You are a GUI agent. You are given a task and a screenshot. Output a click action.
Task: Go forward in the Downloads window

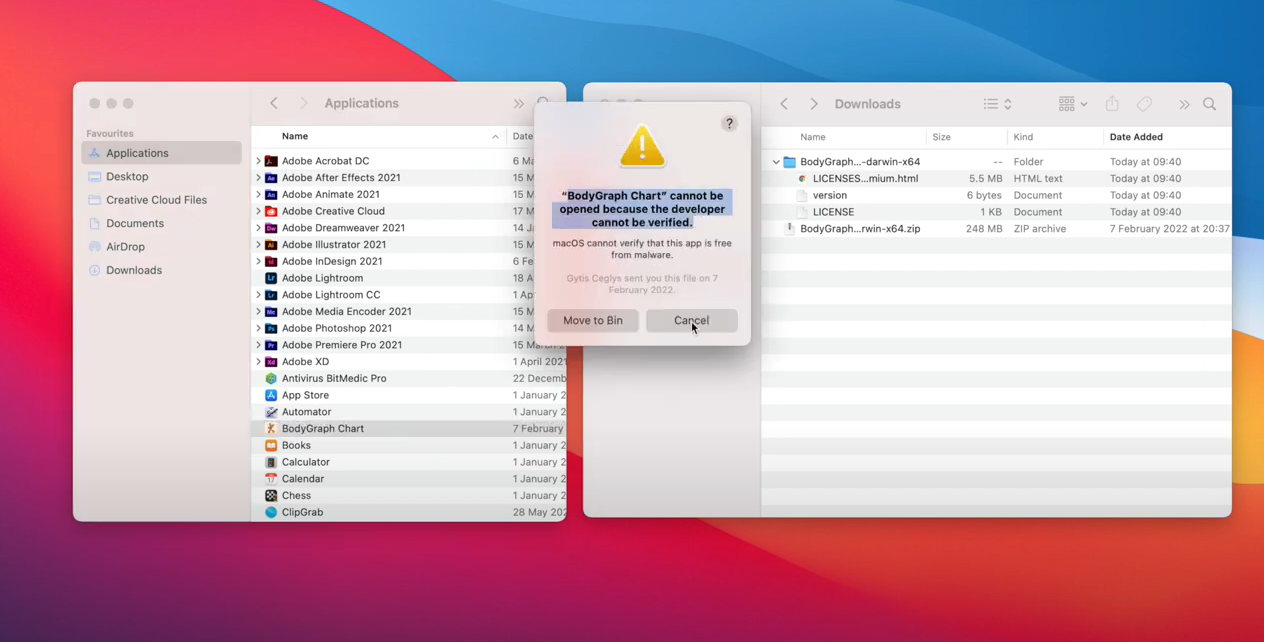pos(813,104)
